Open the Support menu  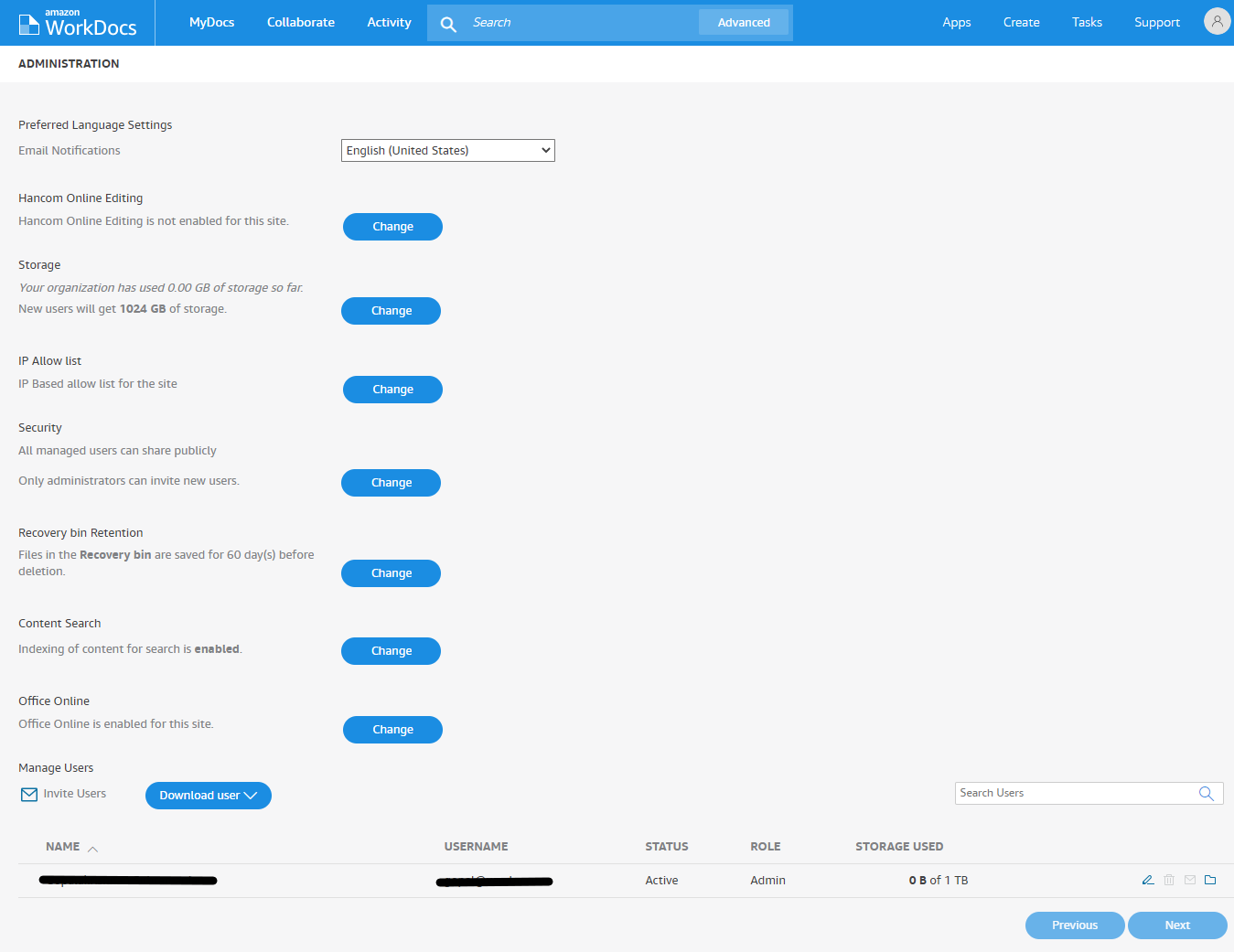(1157, 22)
